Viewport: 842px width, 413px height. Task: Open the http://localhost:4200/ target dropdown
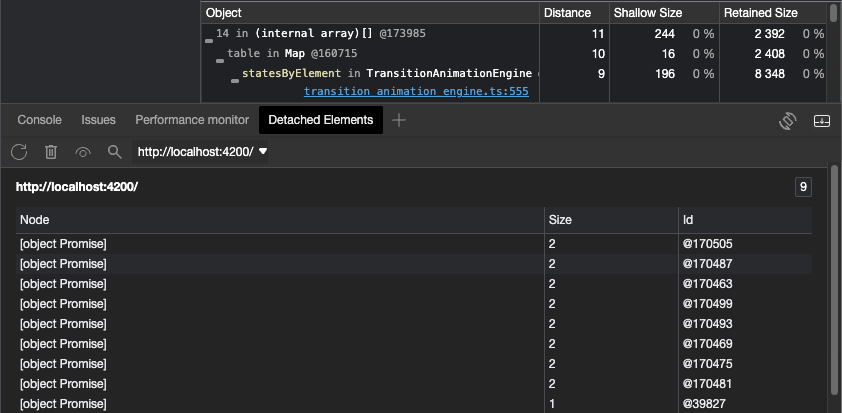tap(200, 152)
